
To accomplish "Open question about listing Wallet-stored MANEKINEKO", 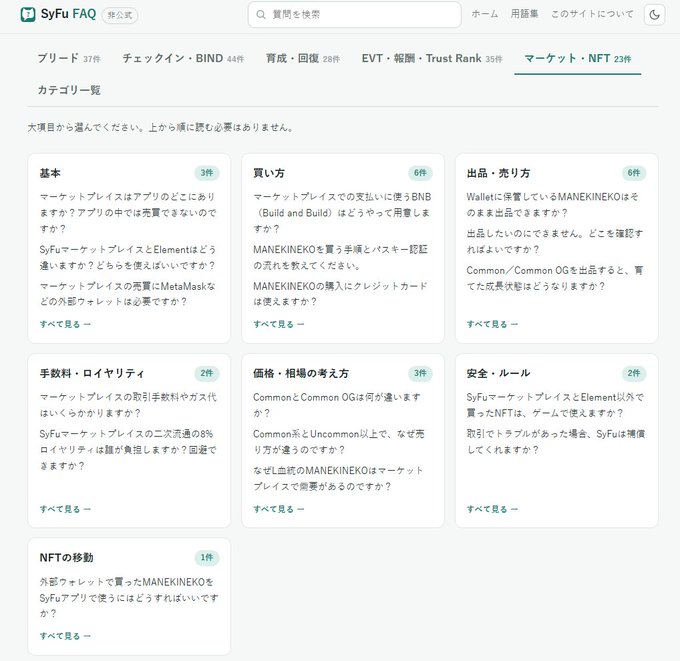I will 553,205.
